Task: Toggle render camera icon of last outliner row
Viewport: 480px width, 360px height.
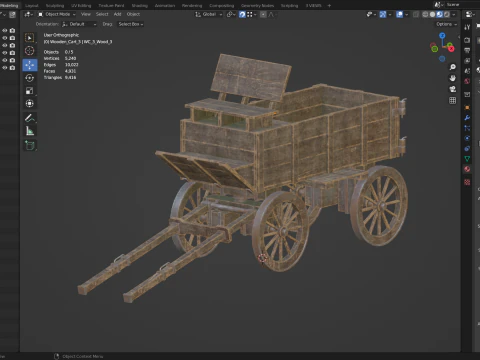Action: tap(12, 68)
